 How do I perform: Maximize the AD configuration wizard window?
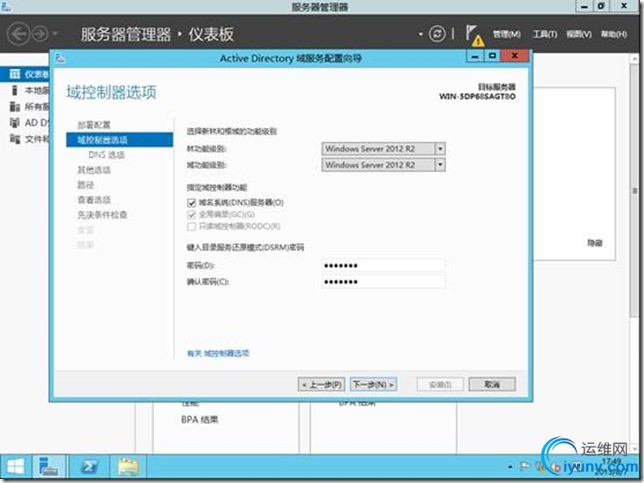pyautogui.click(x=492, y=56)
